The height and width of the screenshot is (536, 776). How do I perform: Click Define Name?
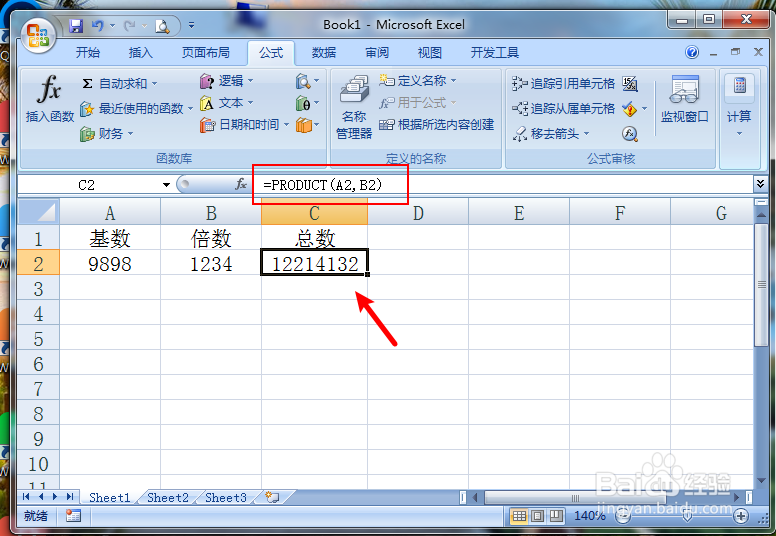[x=417, y=80]
